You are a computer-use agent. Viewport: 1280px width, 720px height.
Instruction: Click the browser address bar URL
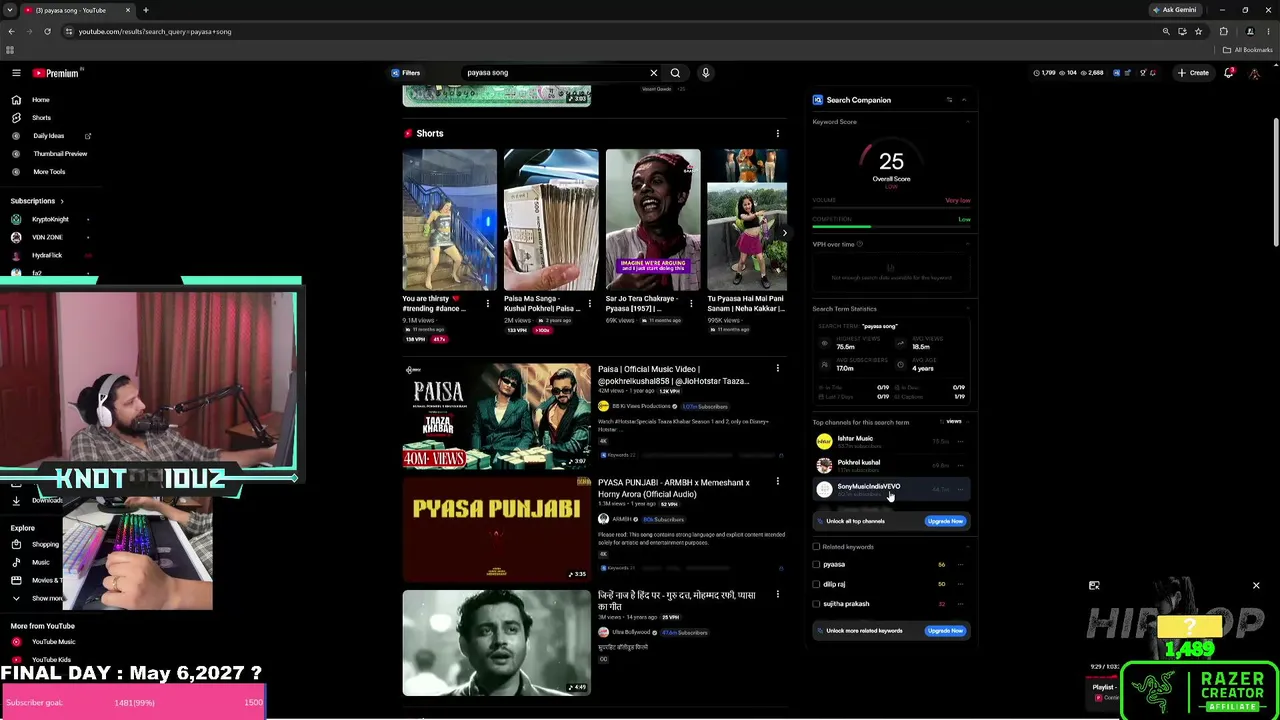click(155, 31)
